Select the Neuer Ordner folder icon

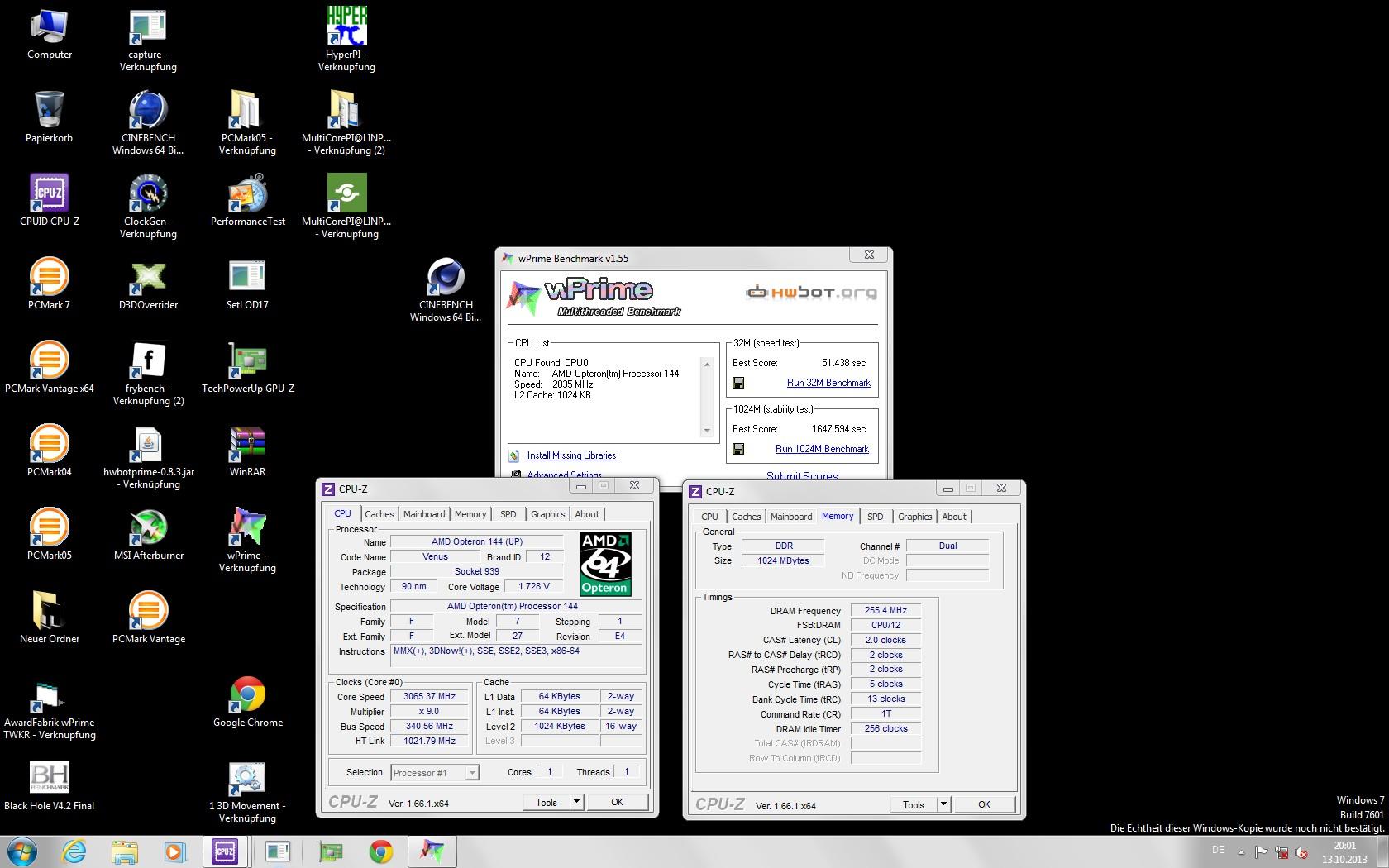(50, 618)
